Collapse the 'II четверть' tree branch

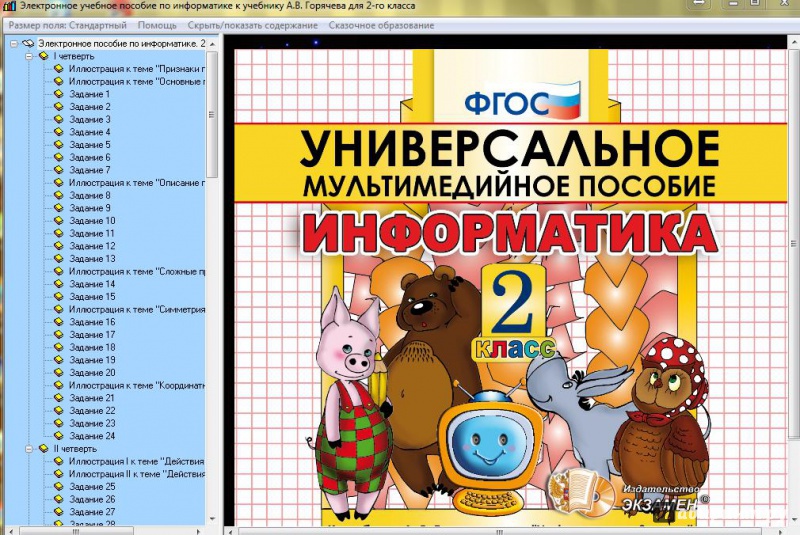point(29,449)
